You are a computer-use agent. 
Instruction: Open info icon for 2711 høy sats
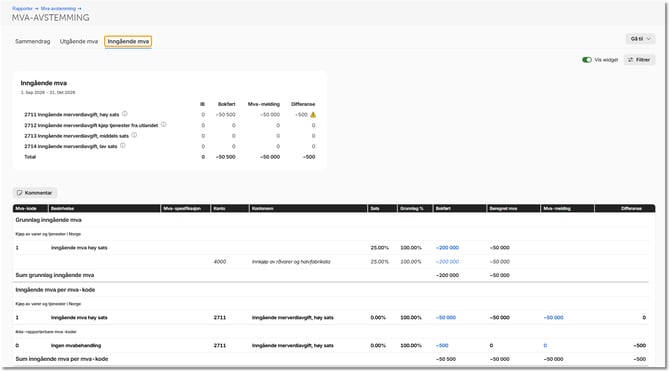pyautogui.click(x=125, y=114)
